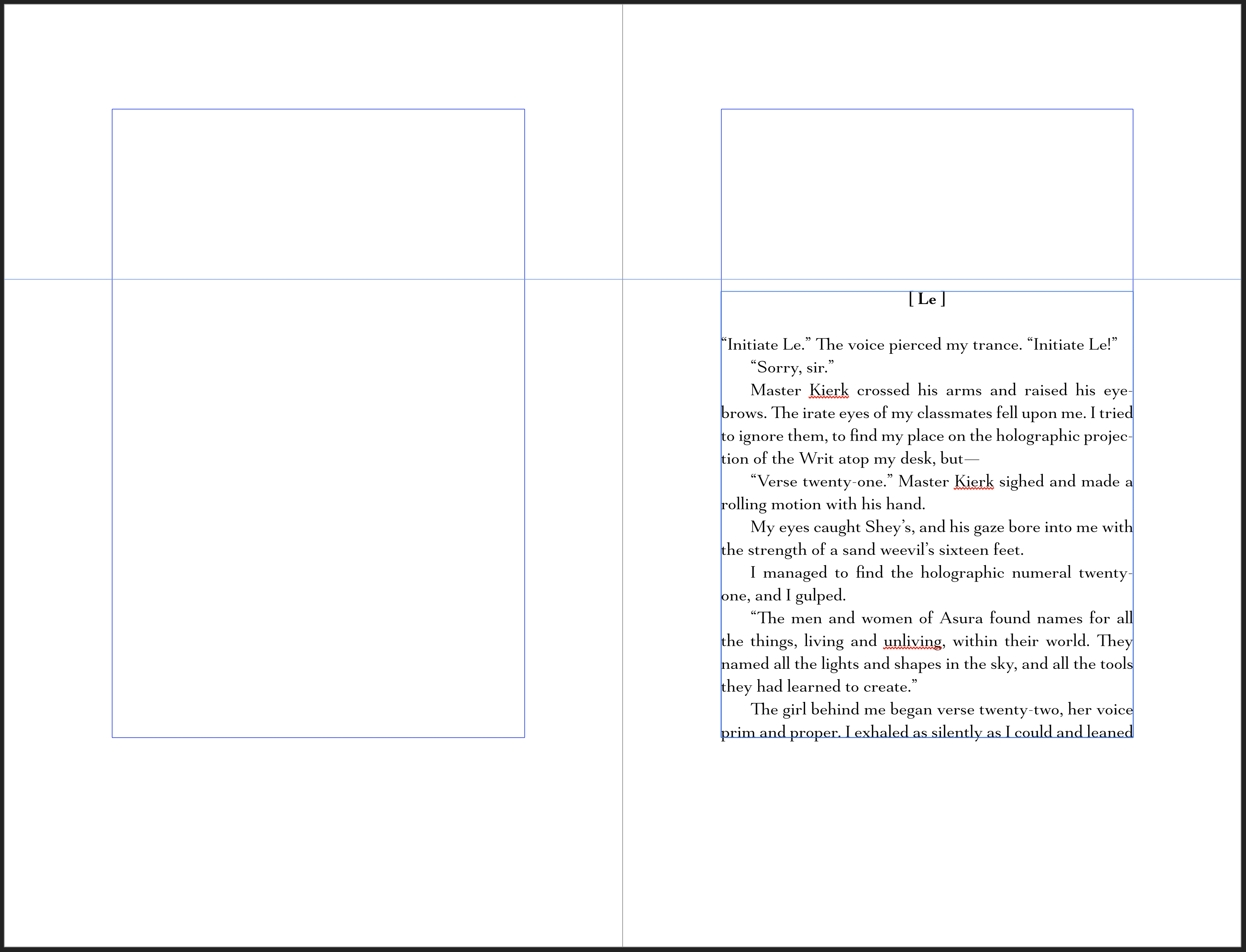Click the word "numeral" in the text
Viewport: 1246px width, 952px height.
pyautogui.click(x=1041, y=573)
